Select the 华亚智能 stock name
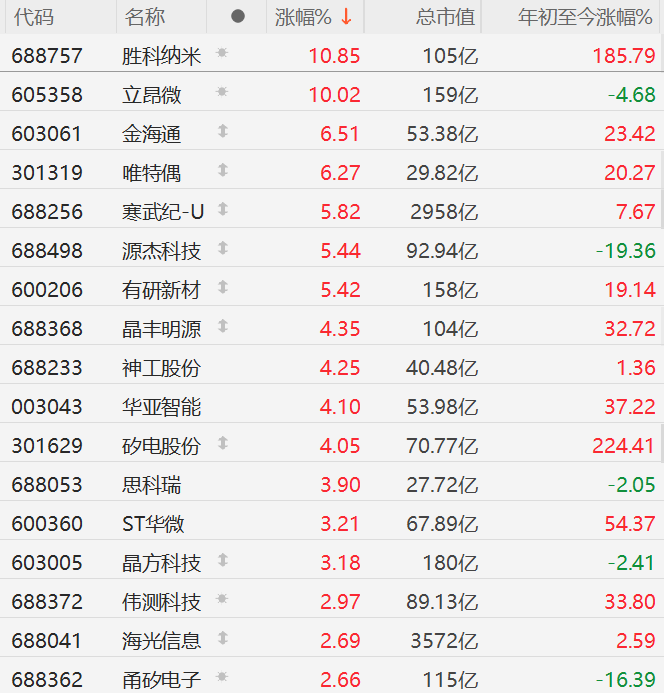The width and height of the screenshot is (664, 693). tap(161, 407)
